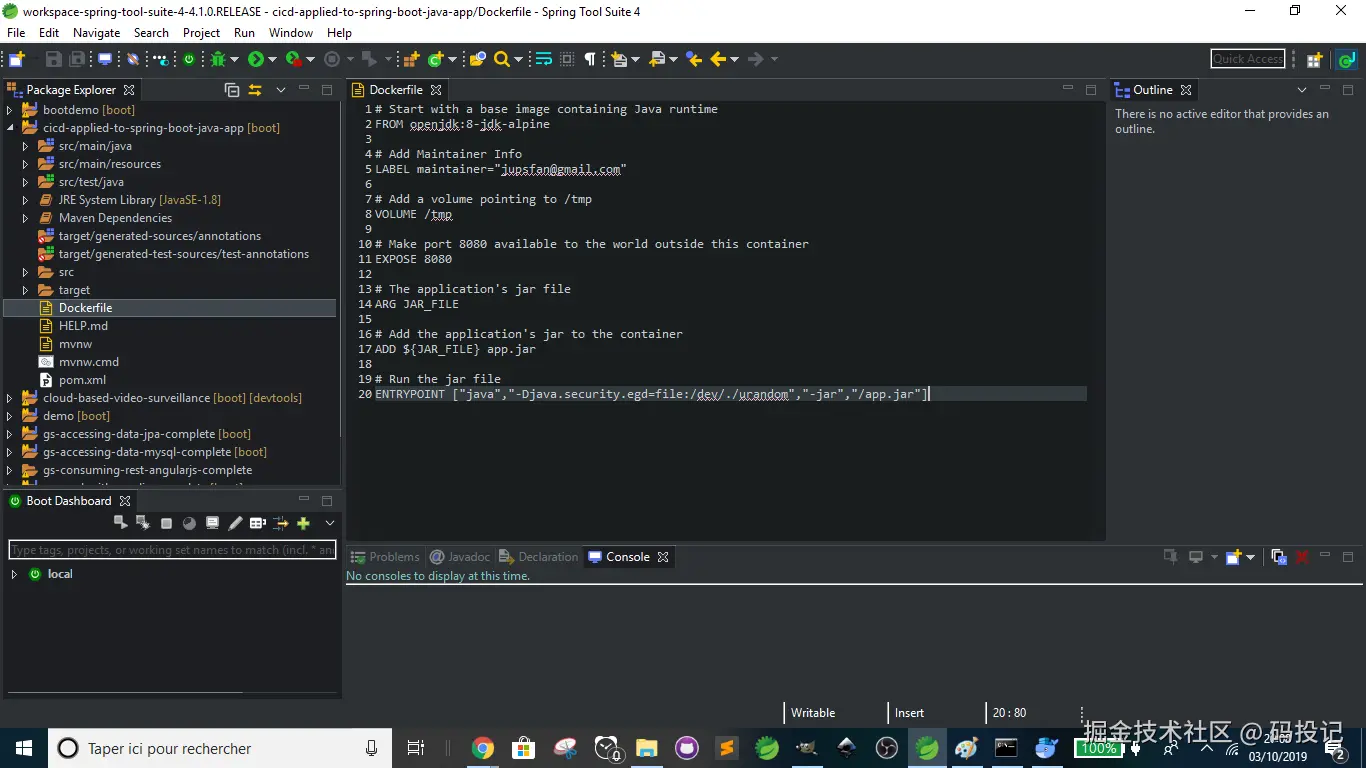
Task: Open Boot Dashboard view menu chevron
Action: 329,523
